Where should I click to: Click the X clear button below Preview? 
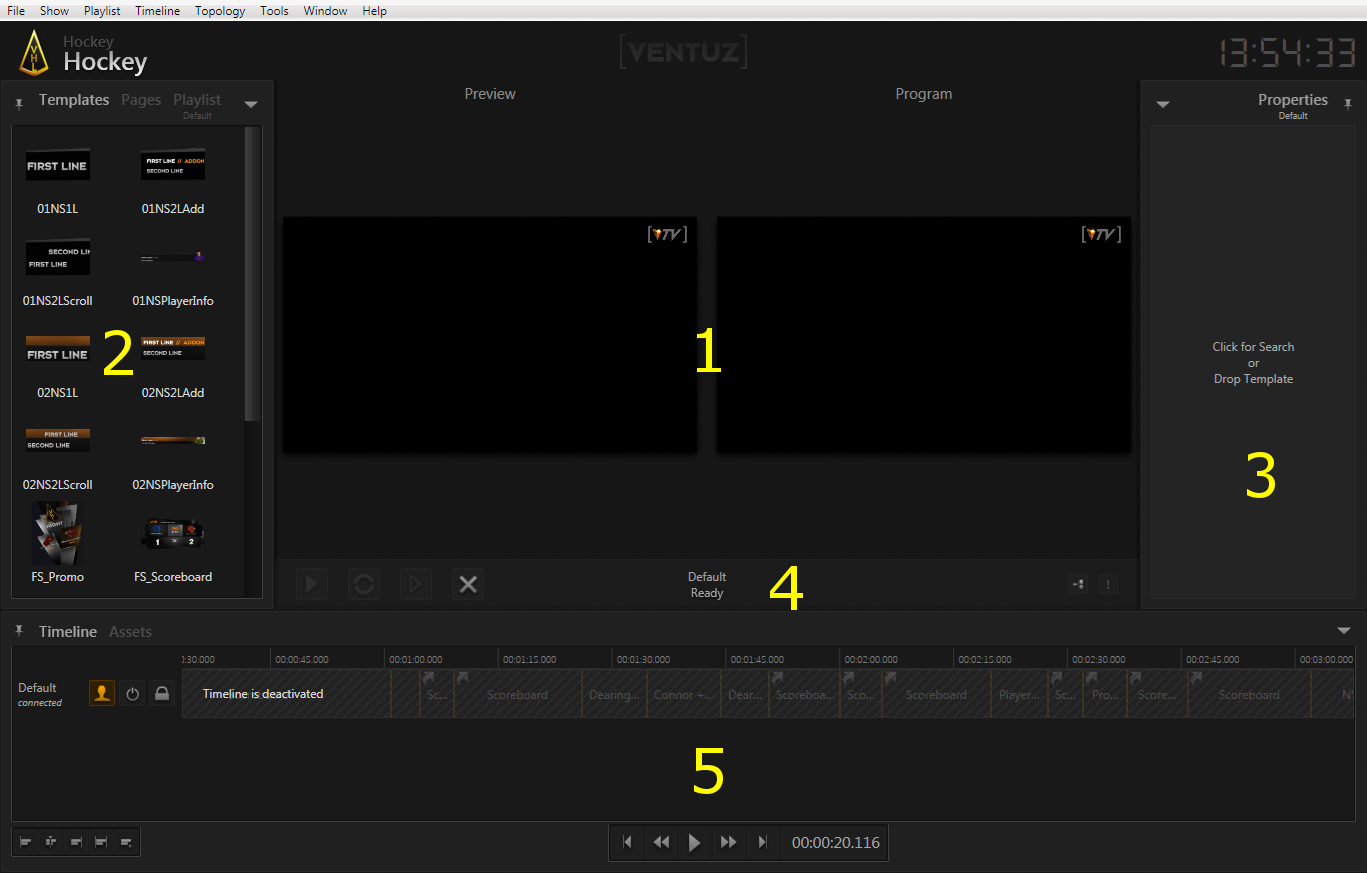(x=467, y=585)
